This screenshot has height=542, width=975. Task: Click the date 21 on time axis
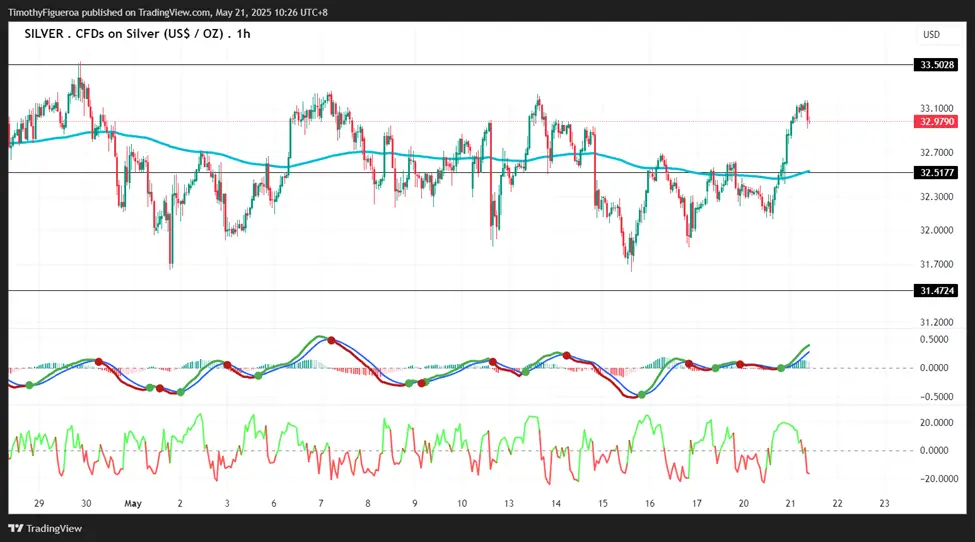coord(790,503)
